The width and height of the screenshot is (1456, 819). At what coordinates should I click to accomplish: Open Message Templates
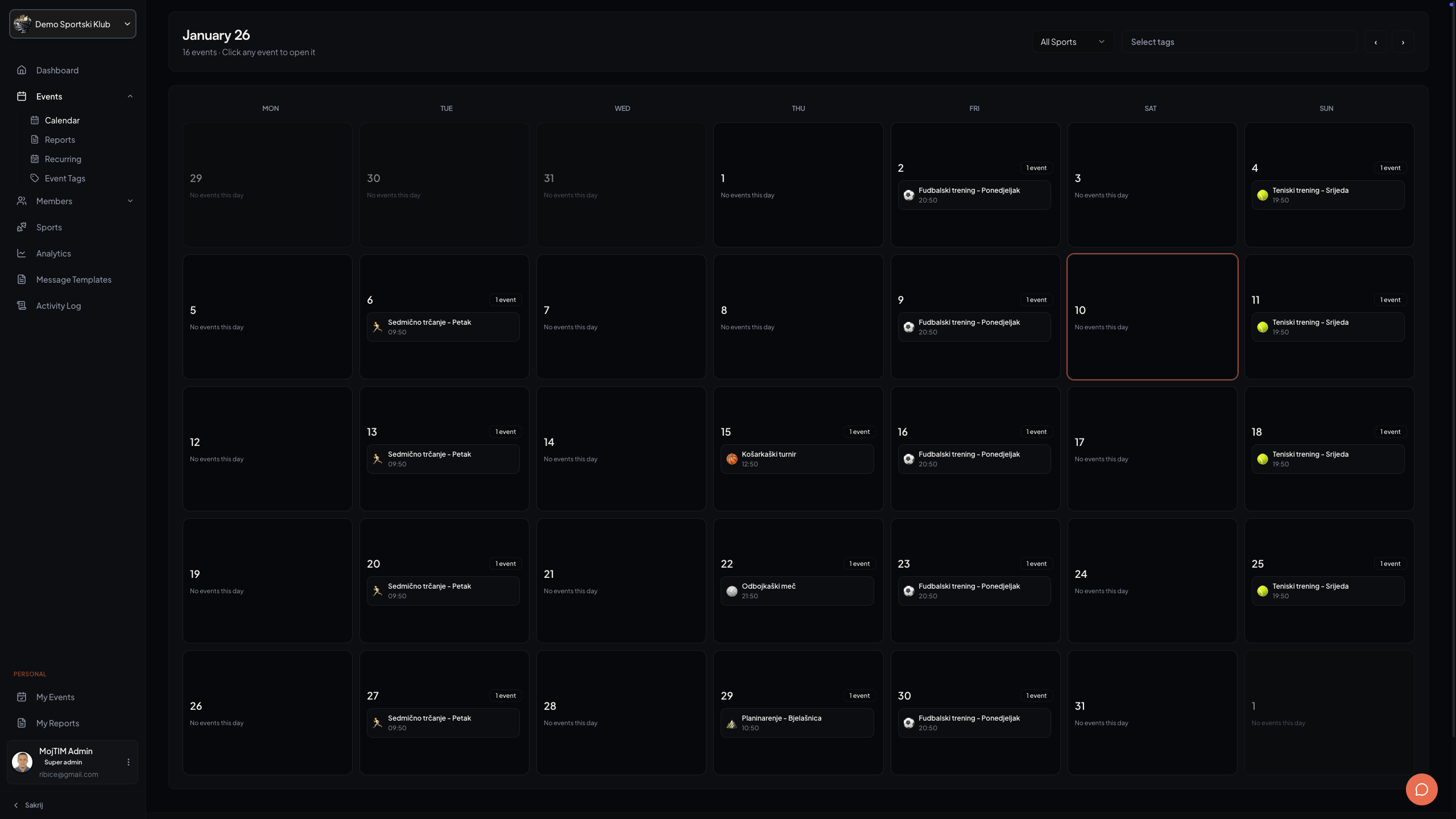[73, 279]
